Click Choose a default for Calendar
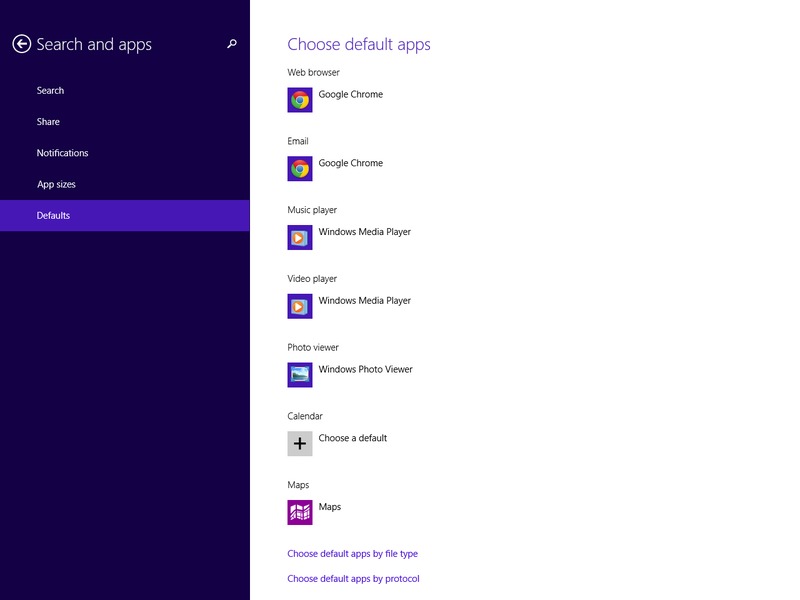This screenshot has height=600, width=800. (352, 438)
